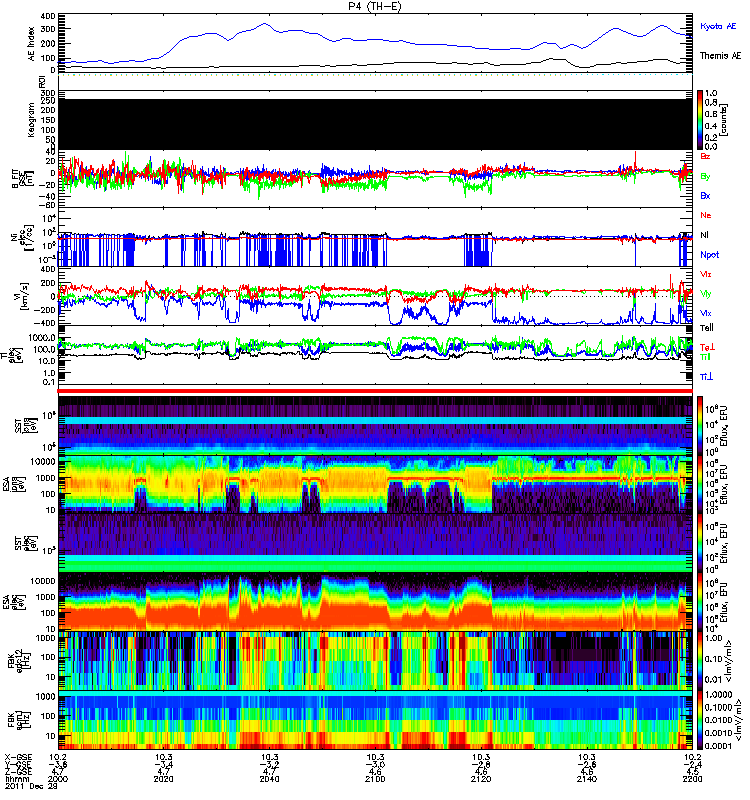Click the blue Bx legend label
Image resolution: width=750 pixels, height=800 pixels.
point(705,195)
